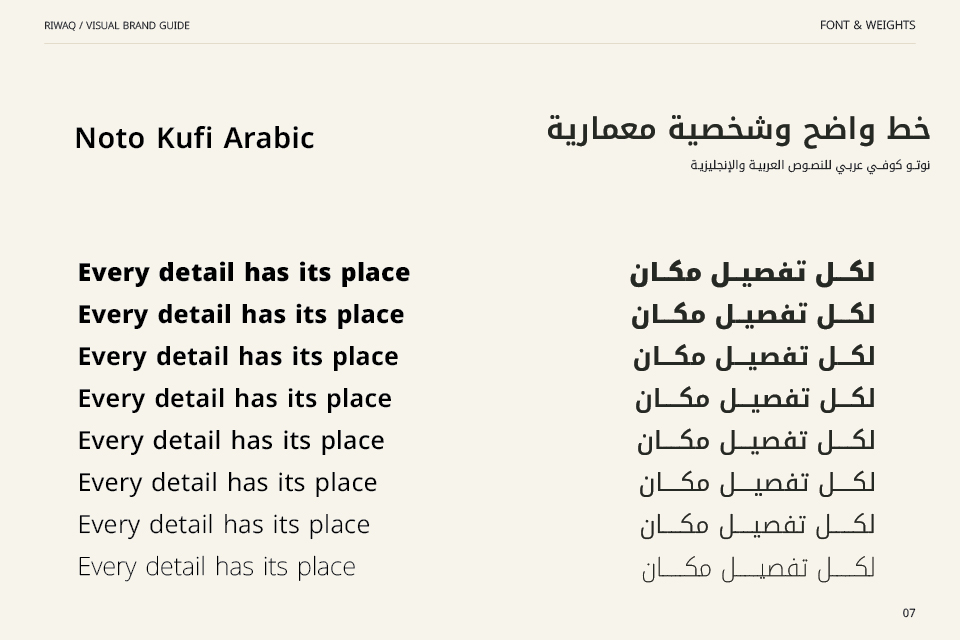Click the FONT & WEIGHTS header label

tap(868, 25)
